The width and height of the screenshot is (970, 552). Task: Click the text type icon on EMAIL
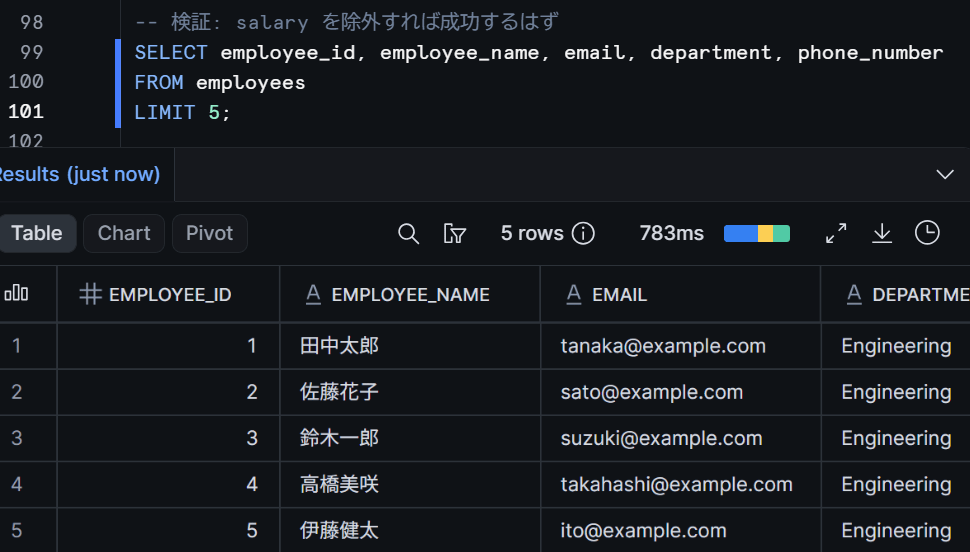574,294
